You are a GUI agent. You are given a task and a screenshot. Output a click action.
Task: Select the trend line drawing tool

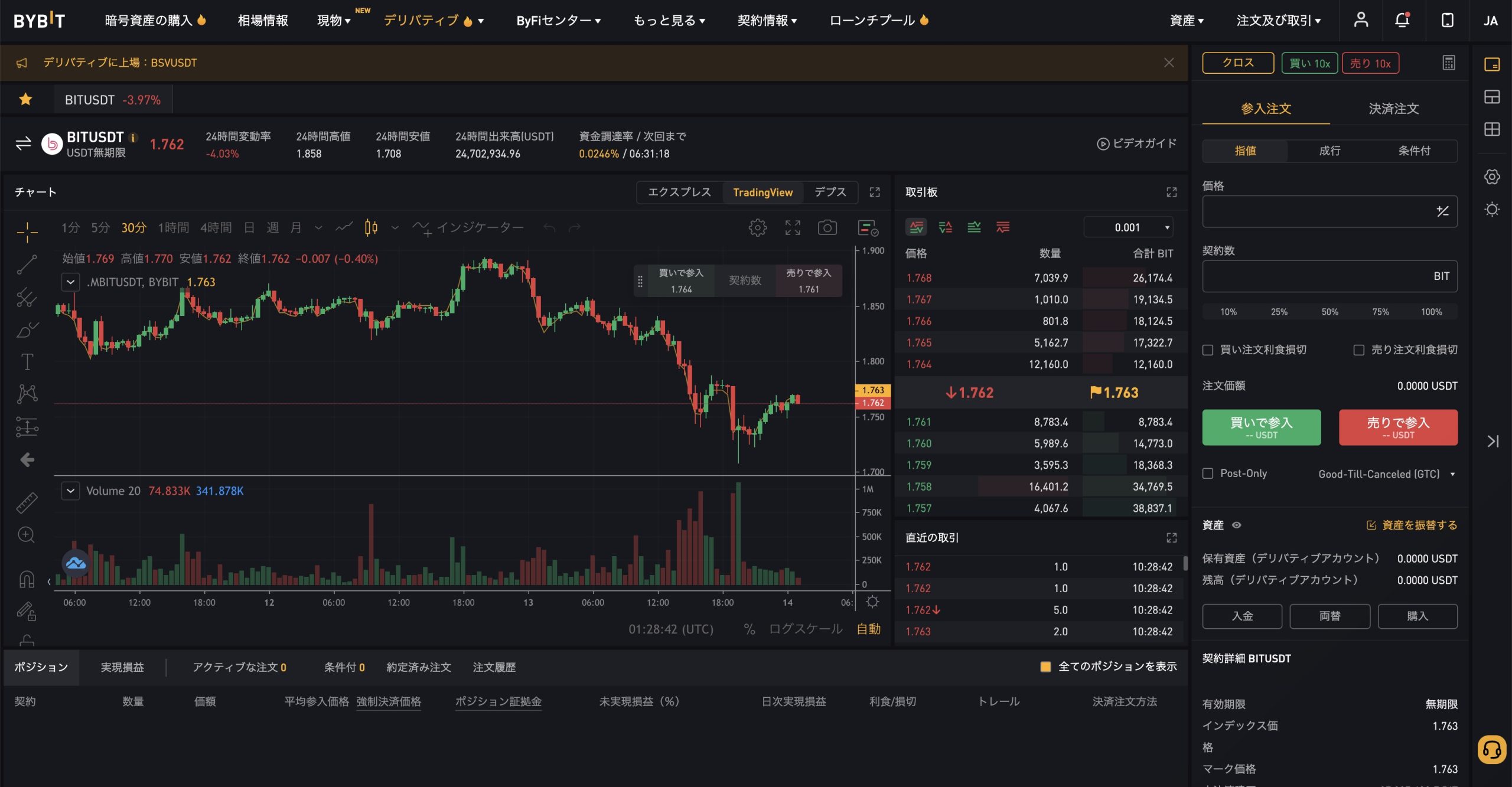pyautogui.click(x=26, y=264)
